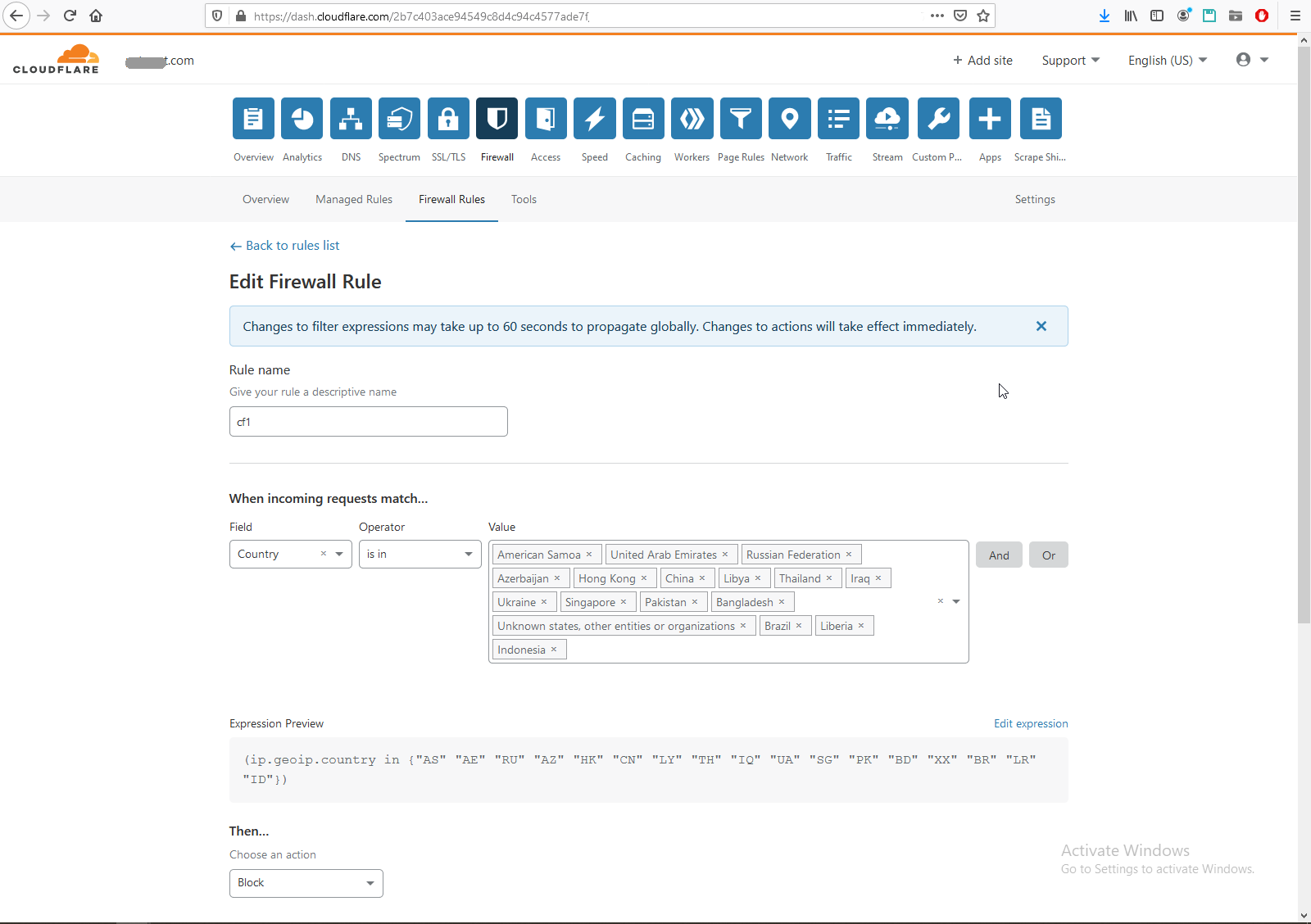Remove the Brazil tag
Screen dimensions: 1311x924
coord(799,626)
